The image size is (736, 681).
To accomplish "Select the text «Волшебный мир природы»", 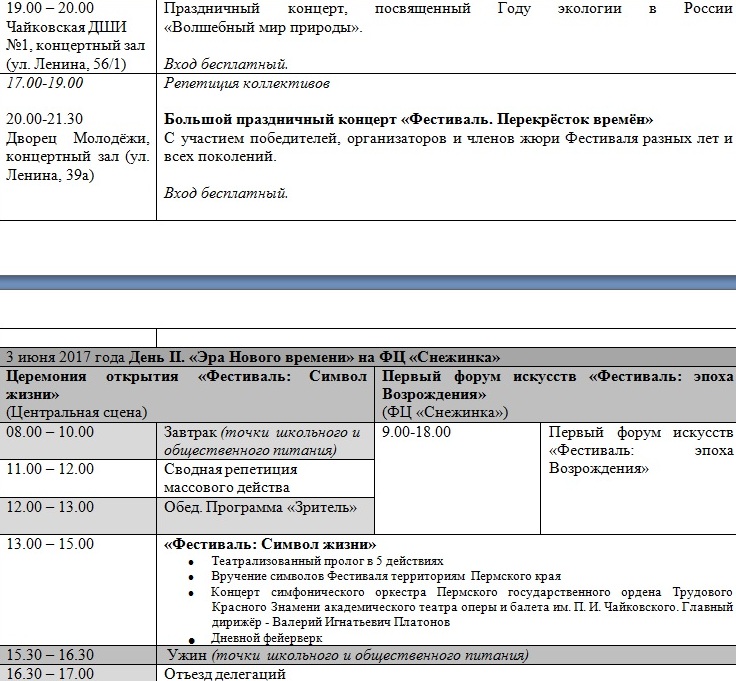I will tap(263, 27).
